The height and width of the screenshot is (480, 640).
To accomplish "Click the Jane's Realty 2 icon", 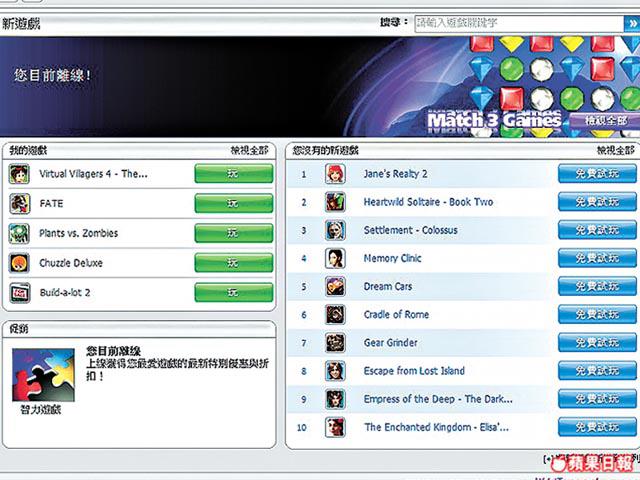I will coord(335,174).
